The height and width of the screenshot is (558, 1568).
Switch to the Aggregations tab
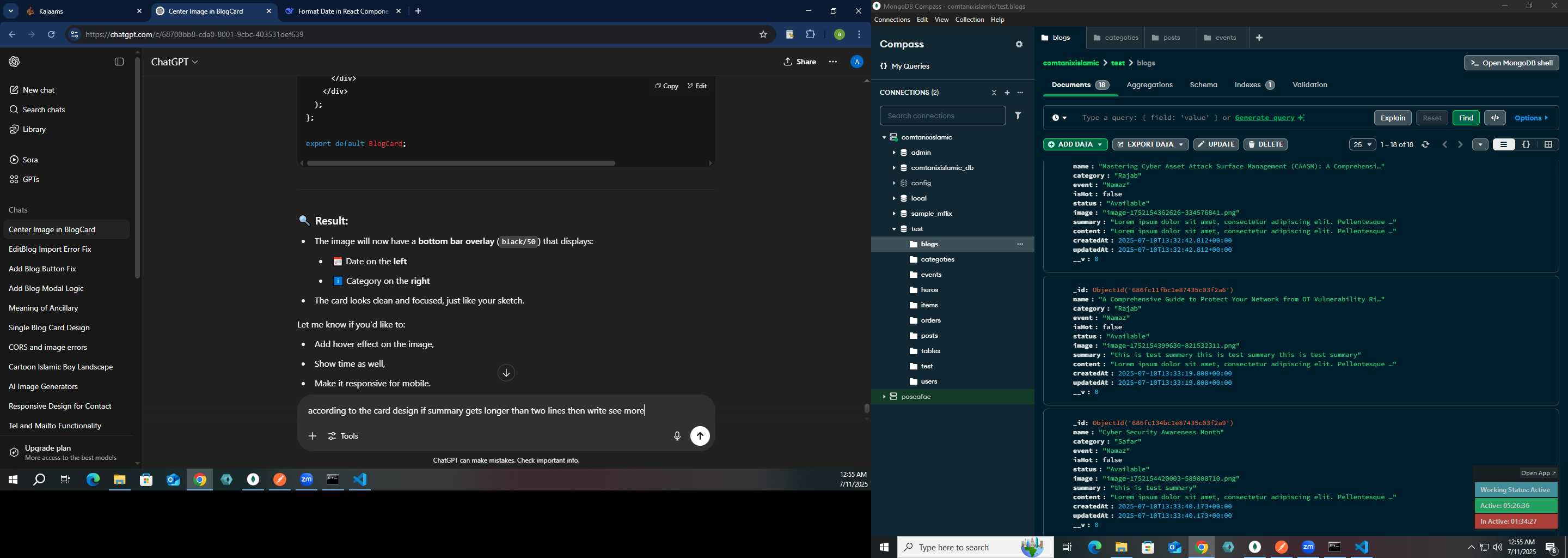[1149, 86]
